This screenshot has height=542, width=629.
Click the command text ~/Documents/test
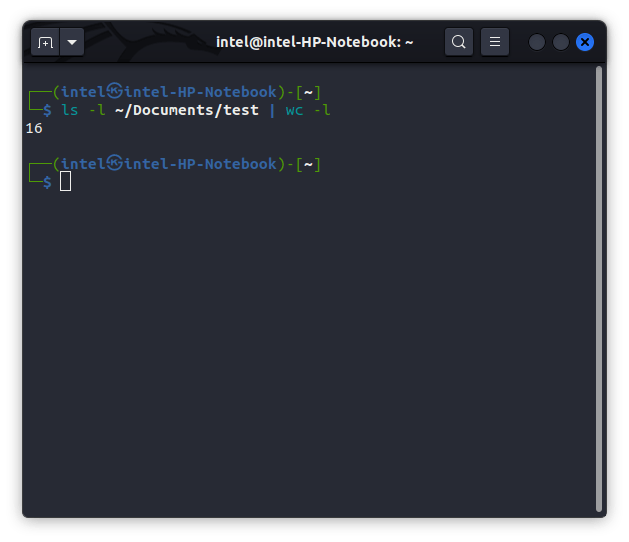[x=187, y=110]
